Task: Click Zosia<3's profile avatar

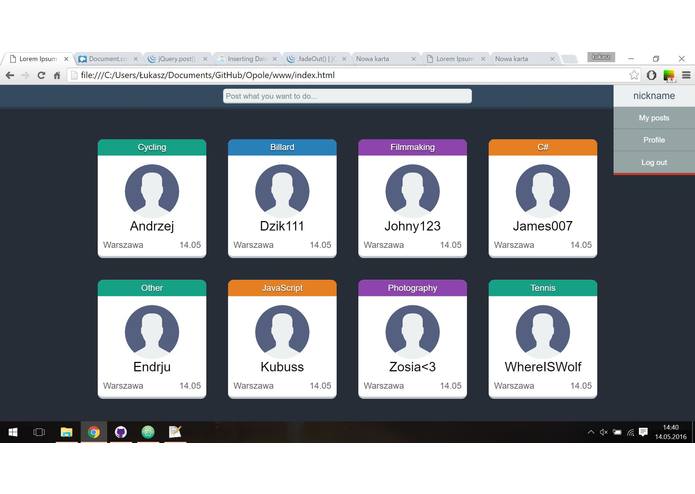Action: click(x=413, y=332)
